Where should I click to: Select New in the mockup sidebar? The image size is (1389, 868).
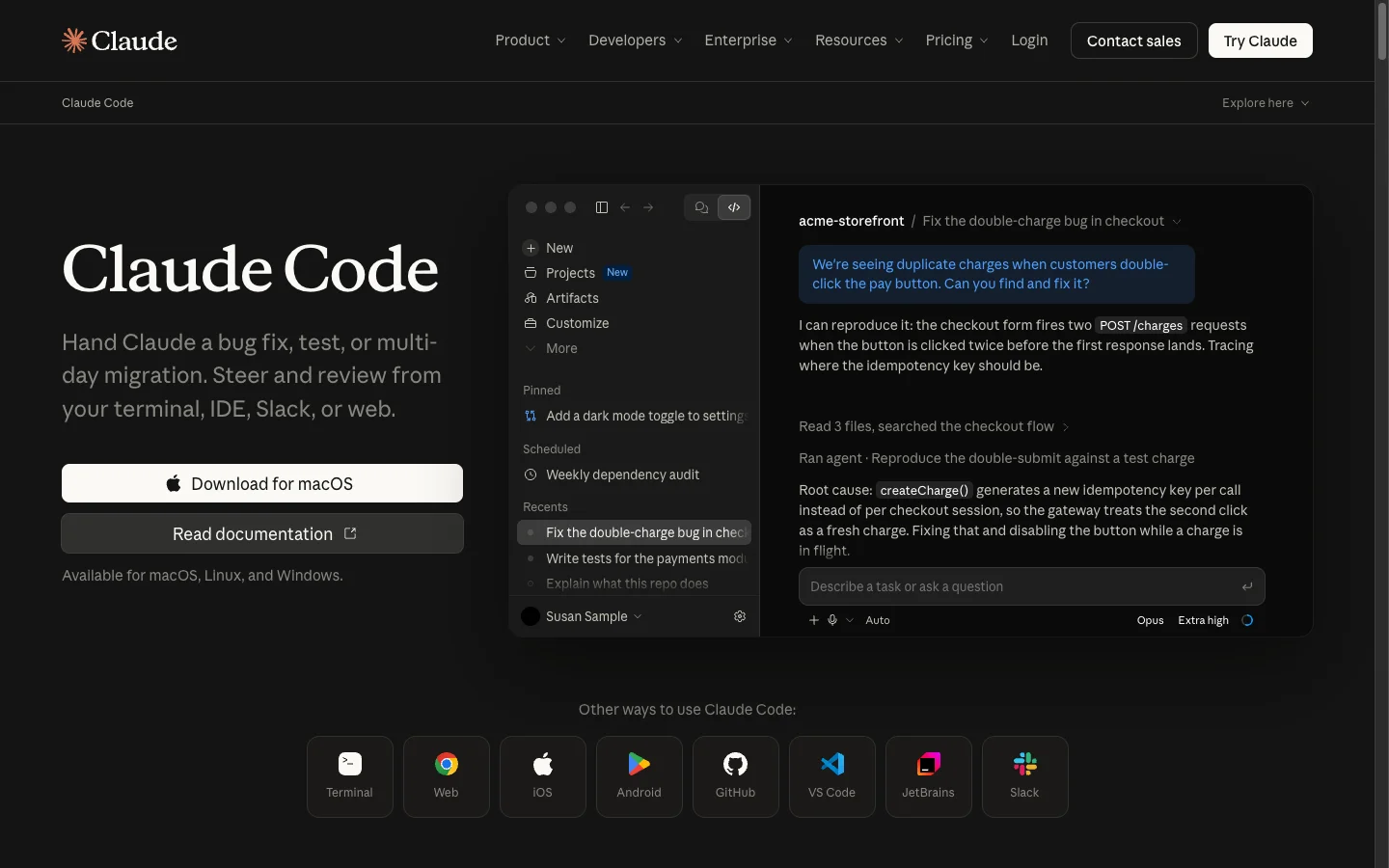click(548, 248)
